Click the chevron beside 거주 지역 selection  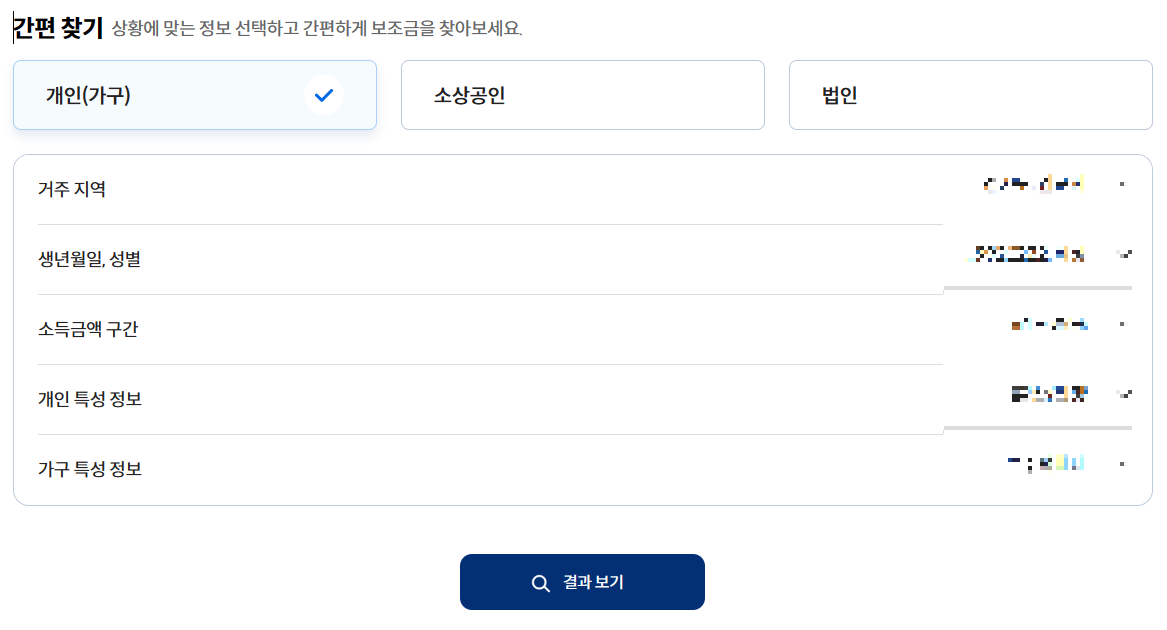(x=1122, y=184)
